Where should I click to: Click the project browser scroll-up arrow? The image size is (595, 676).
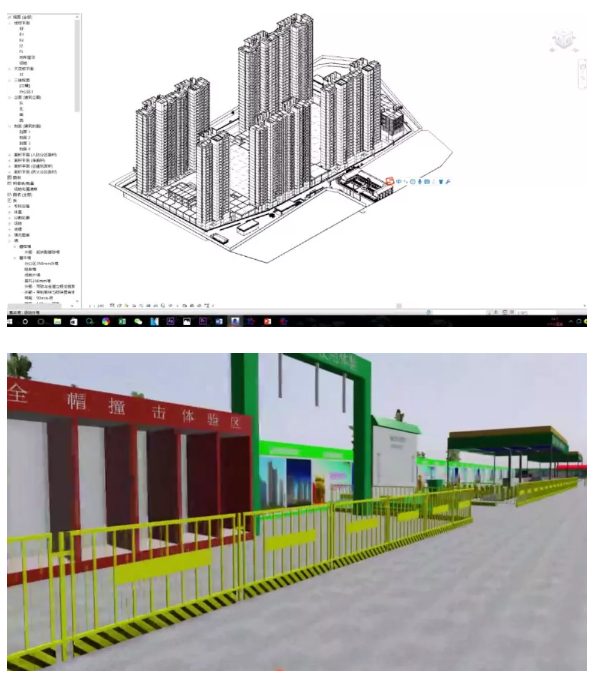(77, 17)
